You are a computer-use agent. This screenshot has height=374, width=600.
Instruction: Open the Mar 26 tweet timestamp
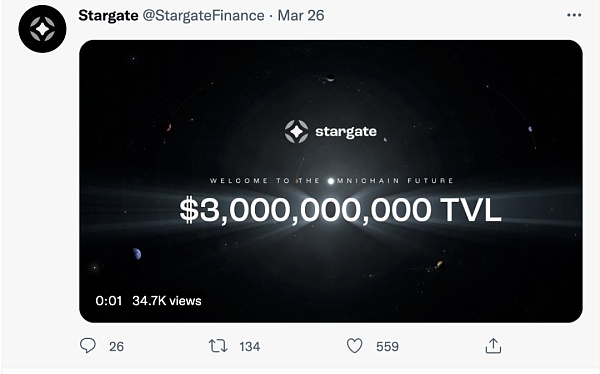click(301, 16)
